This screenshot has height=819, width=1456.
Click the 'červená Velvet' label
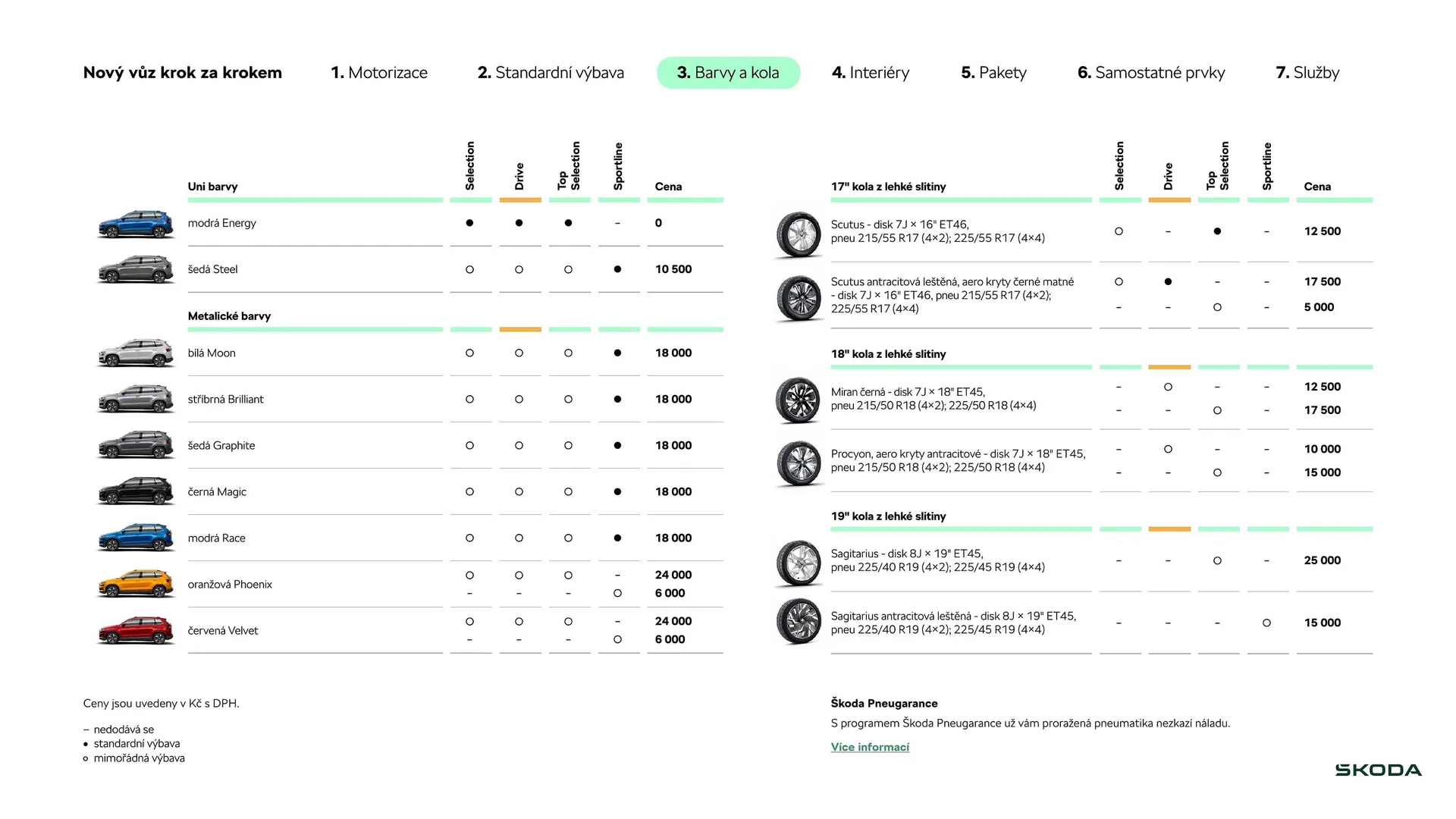pos(223,631)
